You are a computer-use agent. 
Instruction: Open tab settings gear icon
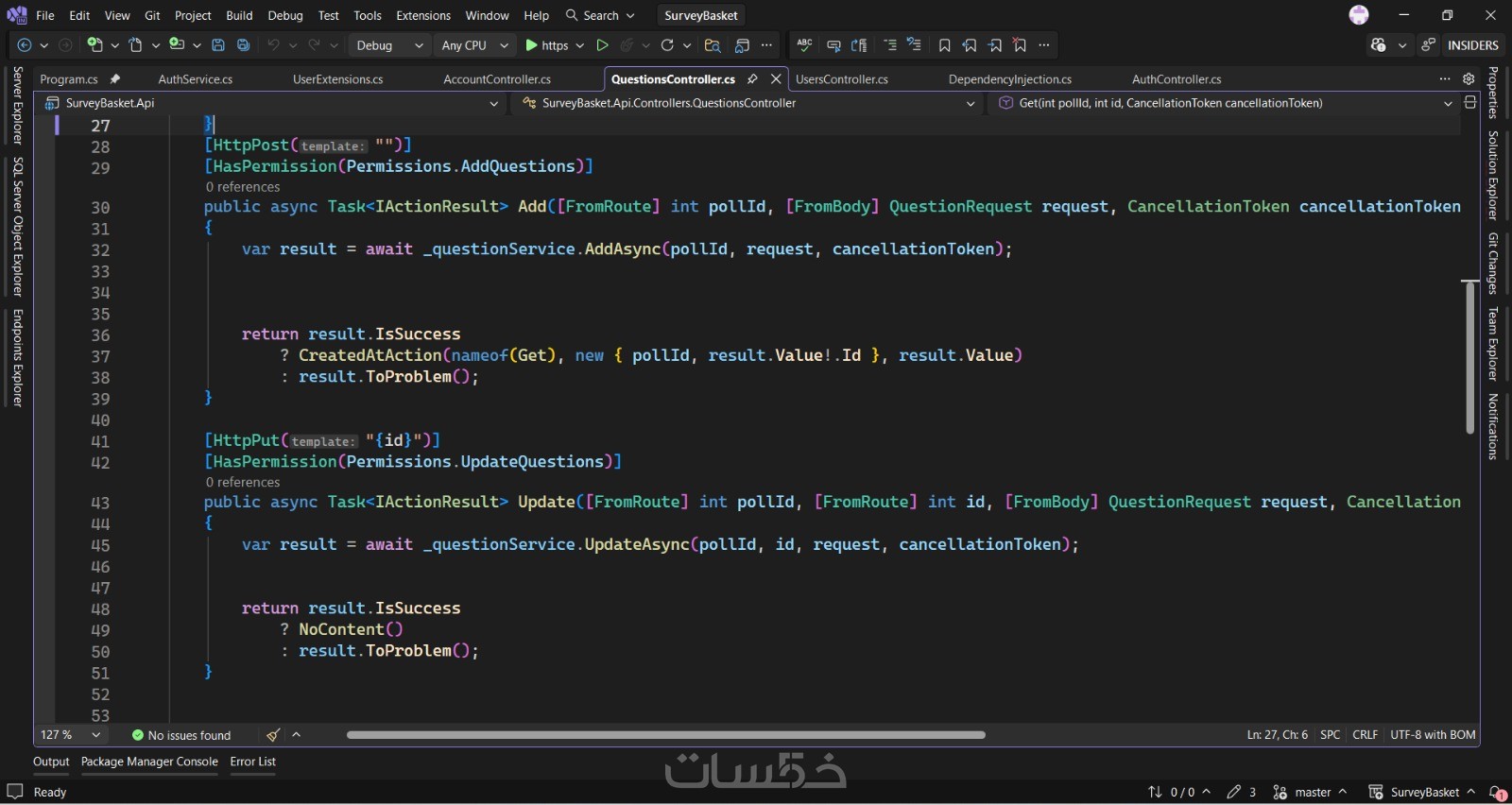pyautogui.click(x=1469, y=79)
